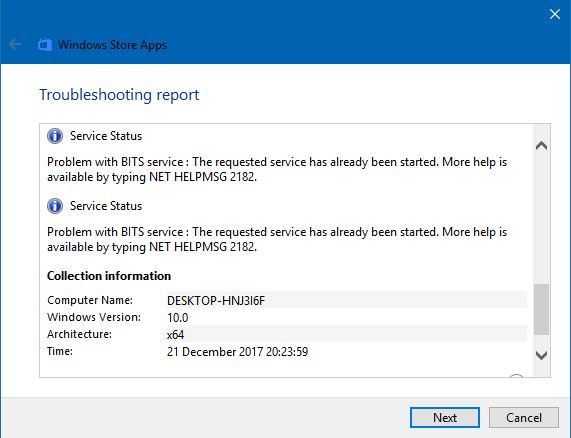Cancel the troubleshooter dialog
This screenshot has width=571, height=438.
tap(524, 417)
